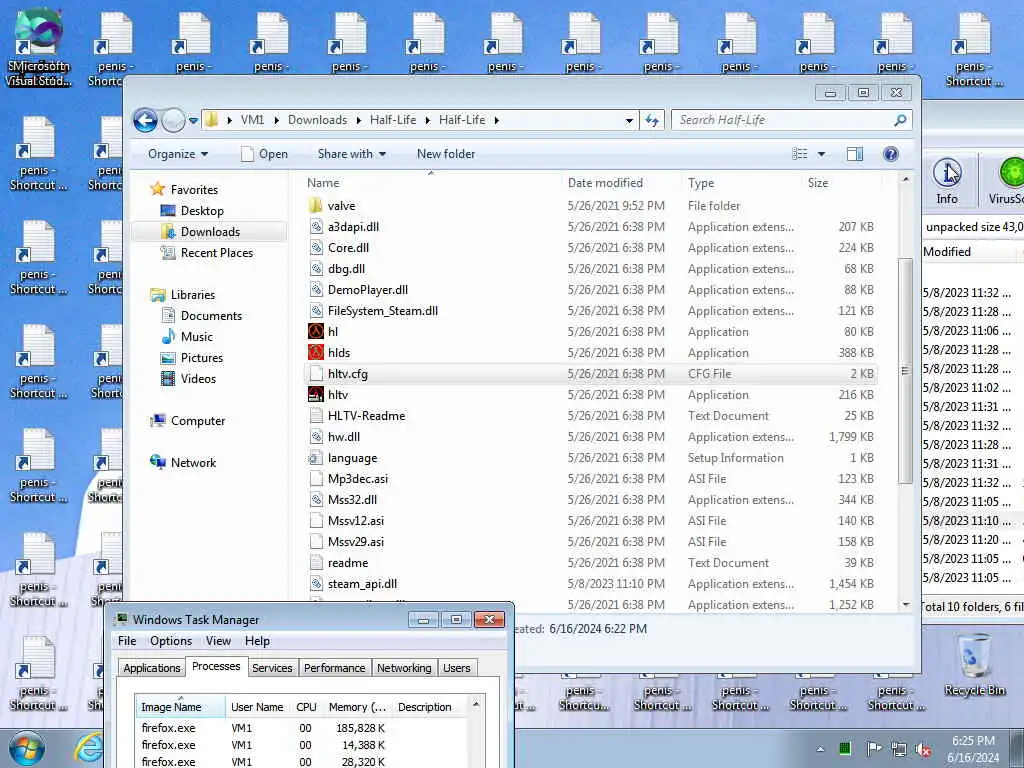
Task: Sort by the Date modified column header
Action: (x=605, y=184)
